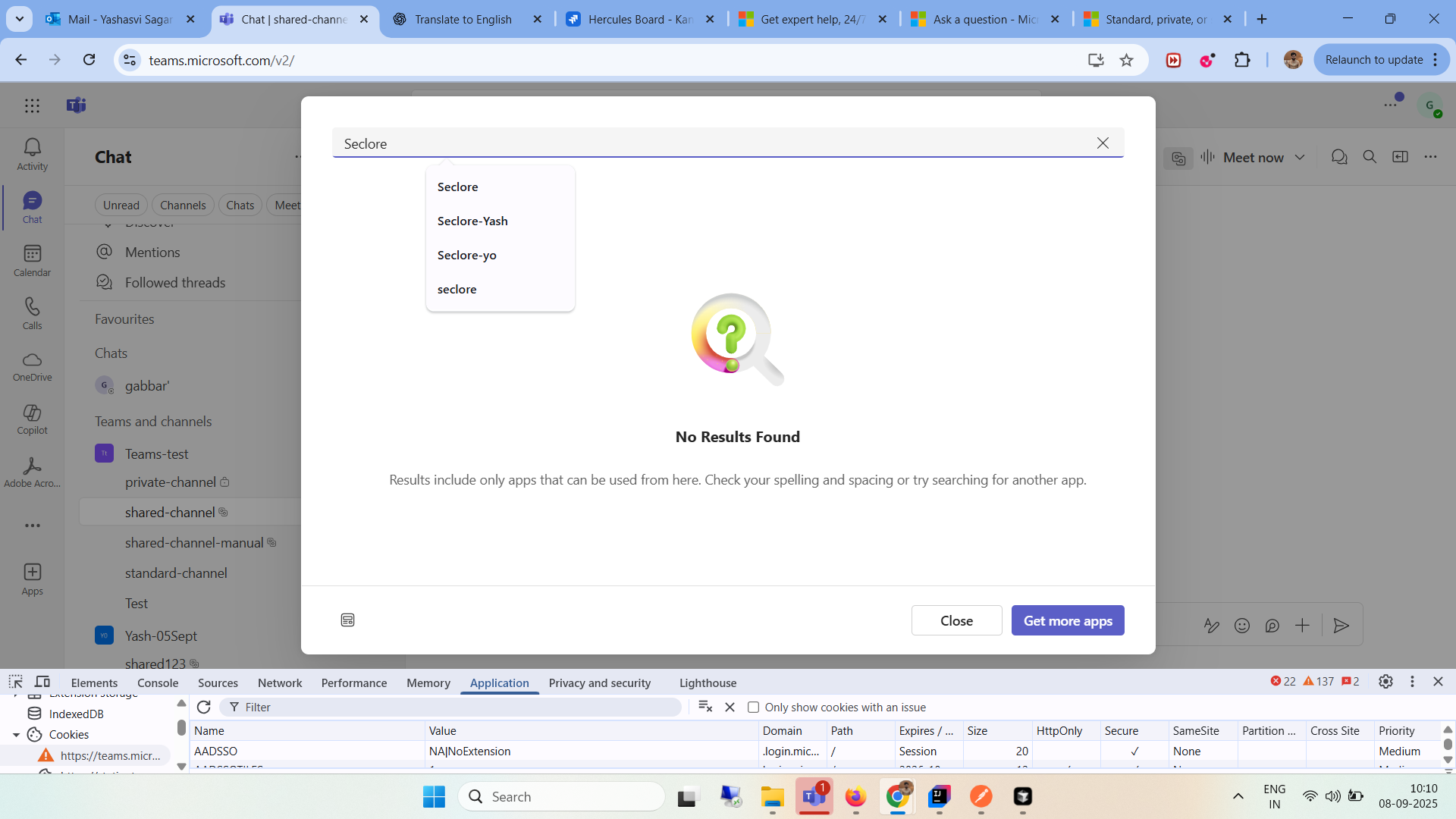The image size is (1456, 819).
Task: Open Copilot from the sidebar
Action: coord(32,419)
